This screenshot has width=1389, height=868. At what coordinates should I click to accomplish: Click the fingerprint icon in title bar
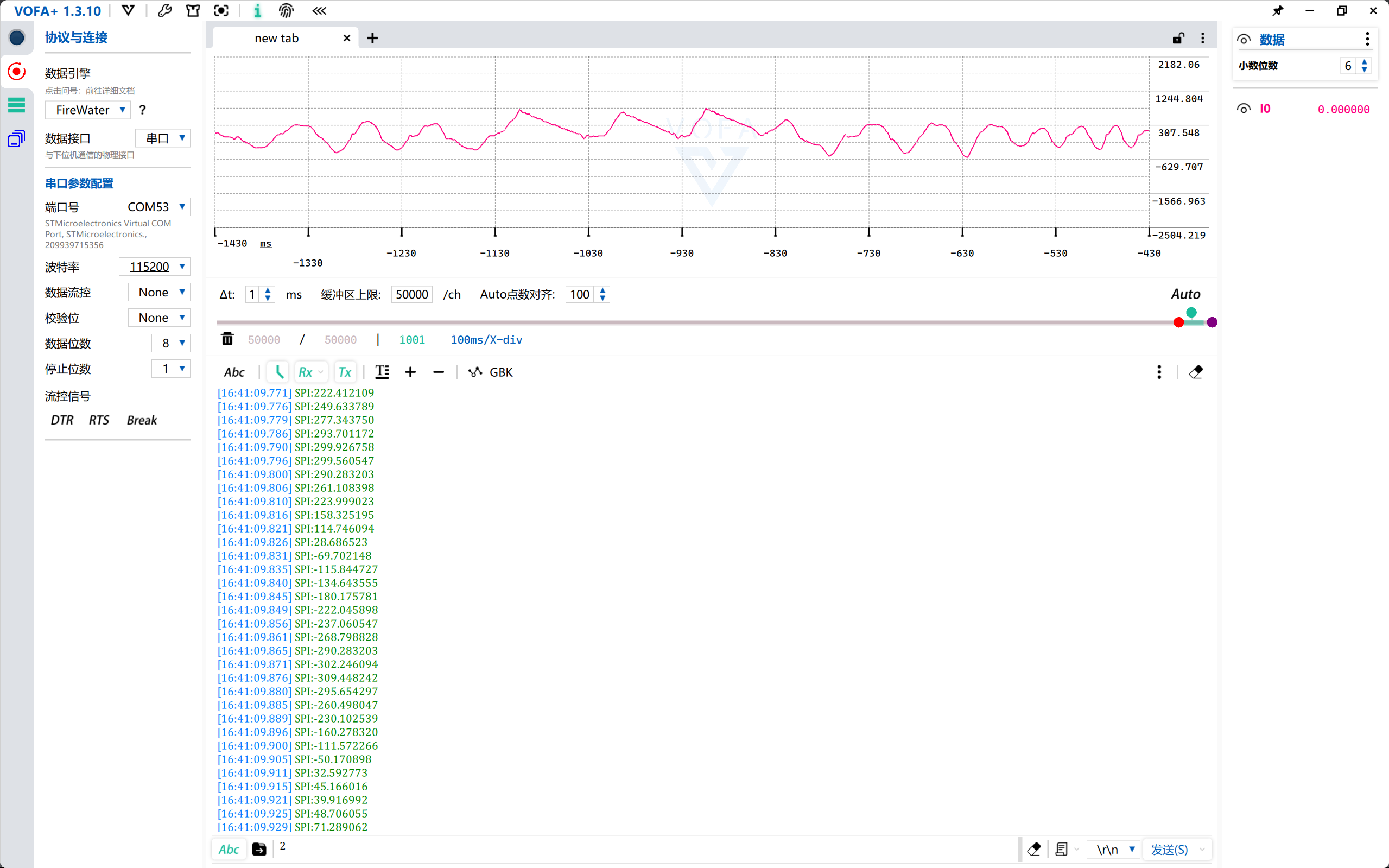pyautogui.click(x=286, y=10)
